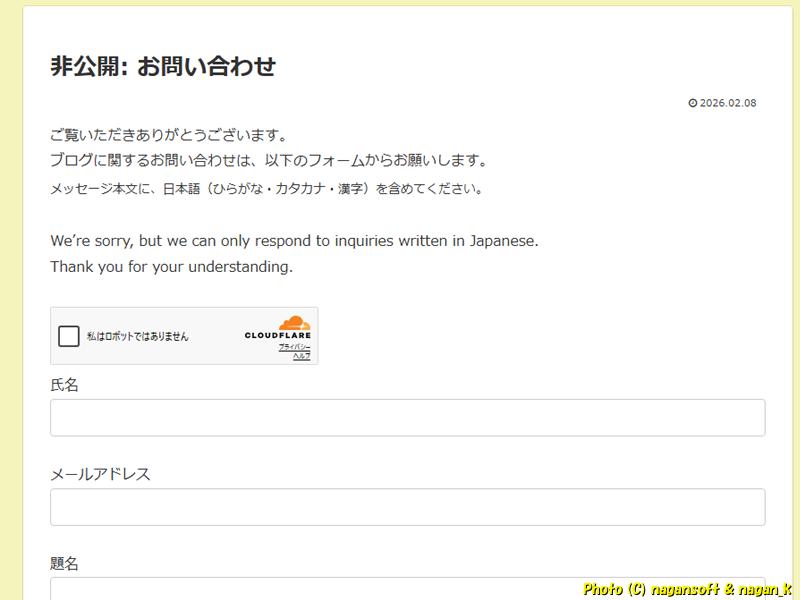Click the 氏名 name input field
The image size is (800, 600).
tap(407, 418)
